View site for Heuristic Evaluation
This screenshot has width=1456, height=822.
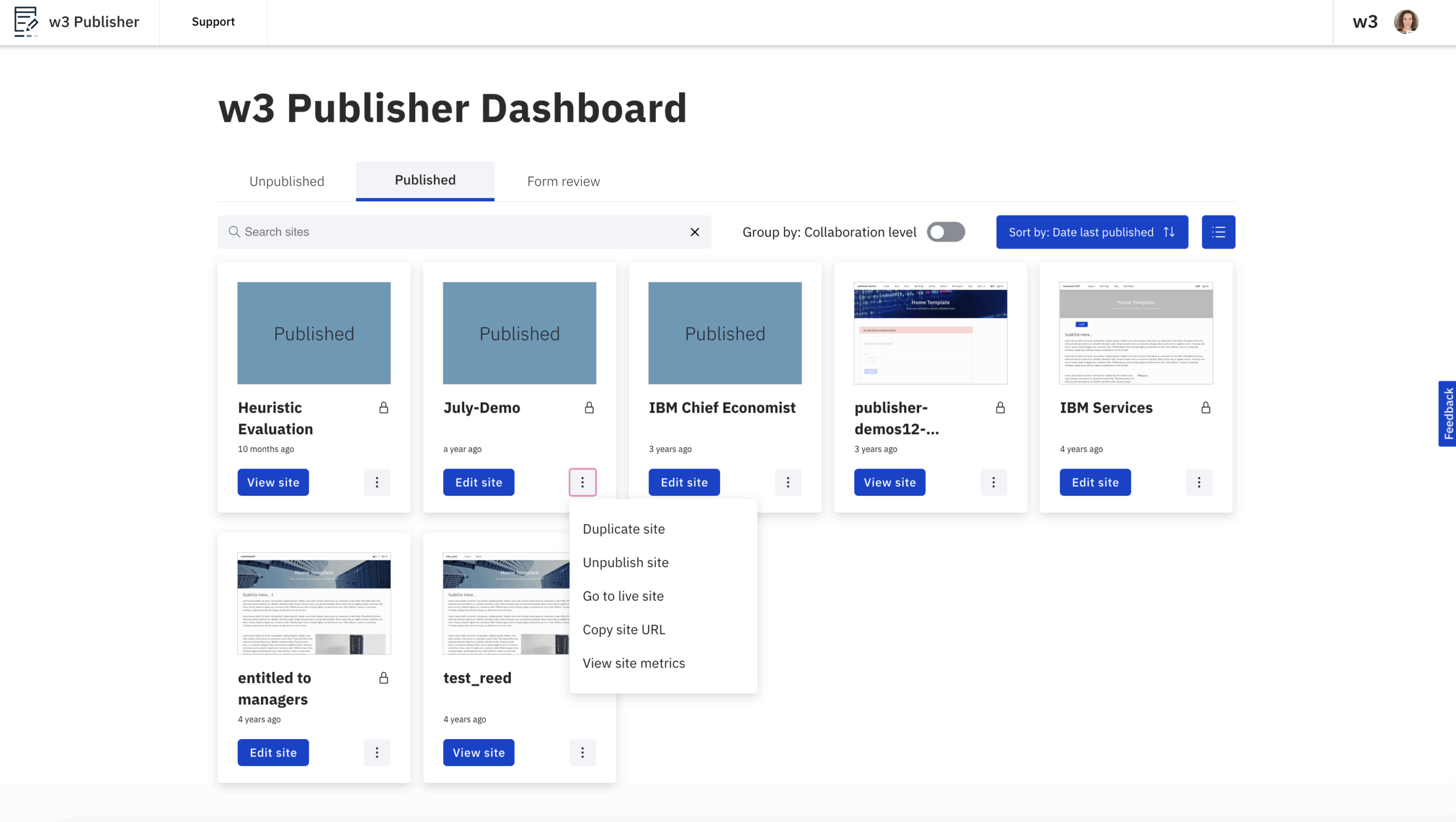click(x=273, y=482)
